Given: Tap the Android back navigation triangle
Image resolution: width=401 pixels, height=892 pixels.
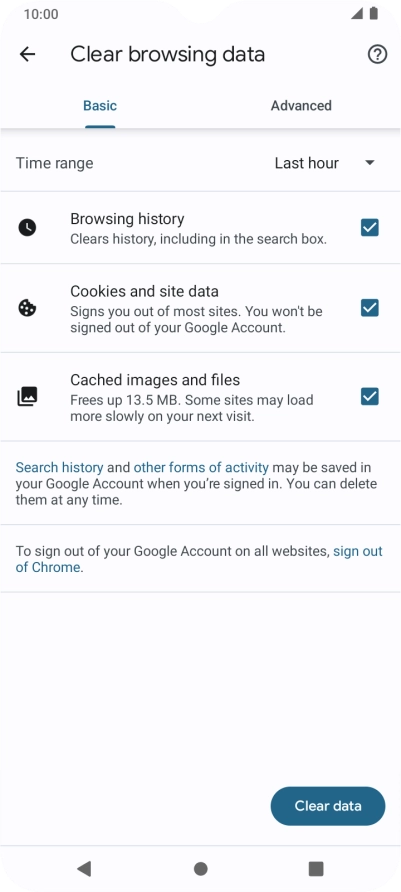Looking at the screenshot, I should tap(84, 868).
